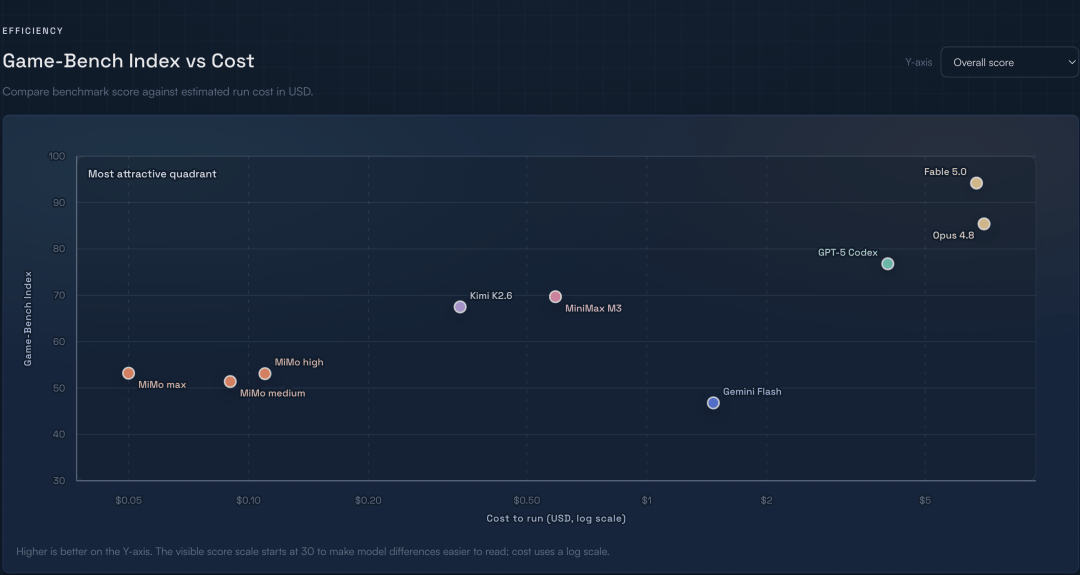1080x575 pixels.
Task: Click the 'Y-axis' label beside the dropdown
Action: (x=919, y=63)
